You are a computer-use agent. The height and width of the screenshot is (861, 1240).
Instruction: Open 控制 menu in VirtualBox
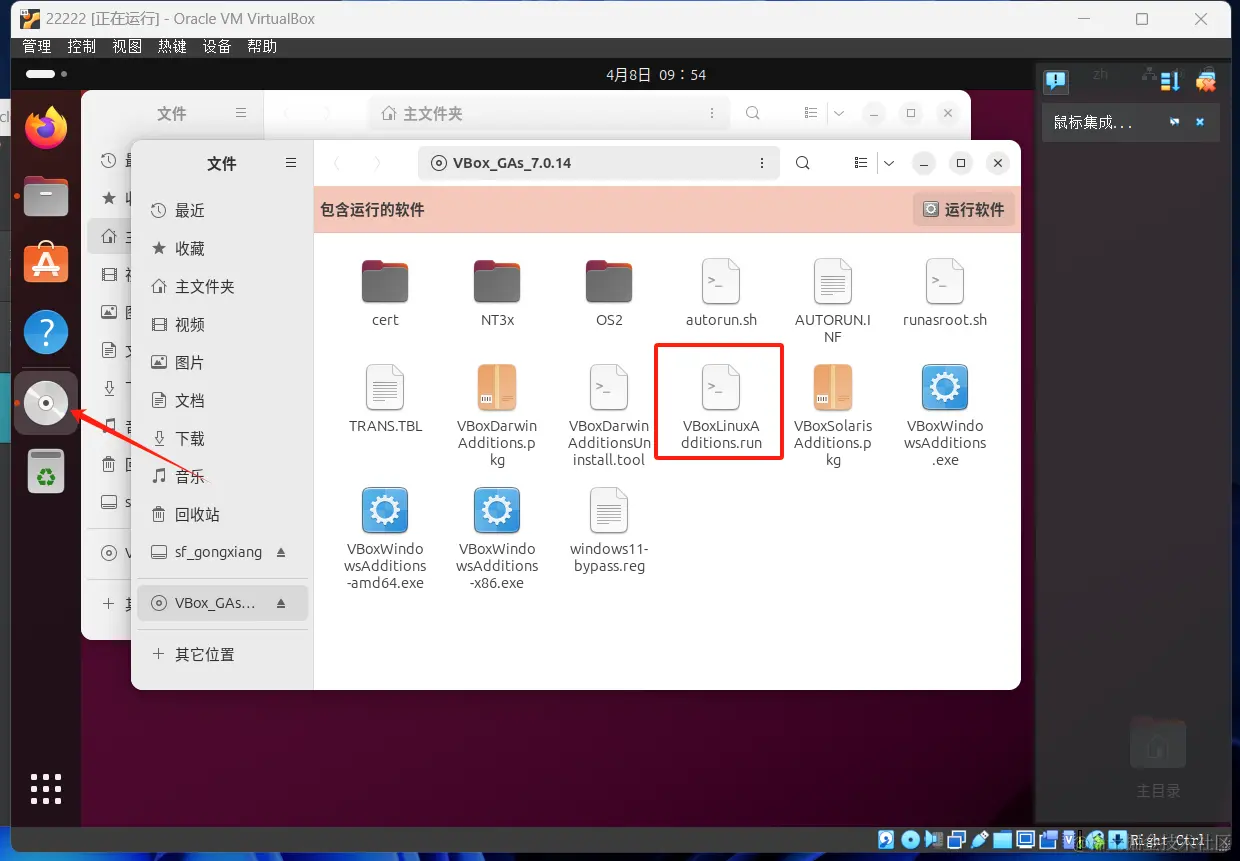pos(82,47)
